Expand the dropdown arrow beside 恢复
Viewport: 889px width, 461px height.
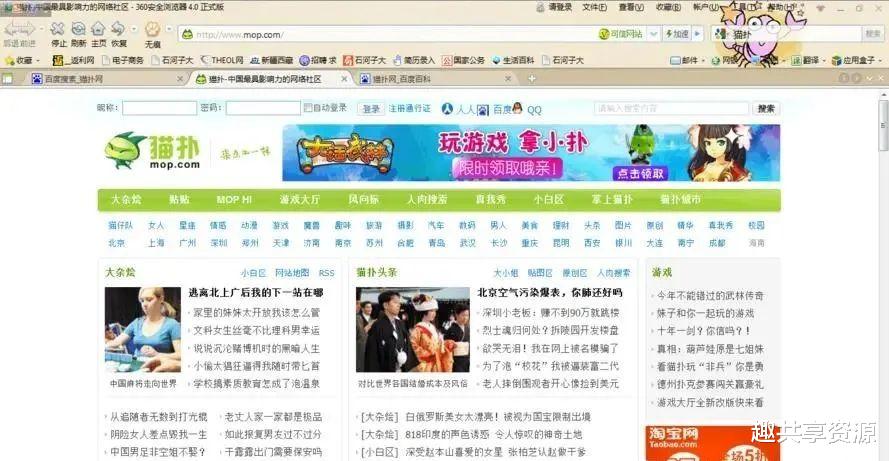pos(134,28)
